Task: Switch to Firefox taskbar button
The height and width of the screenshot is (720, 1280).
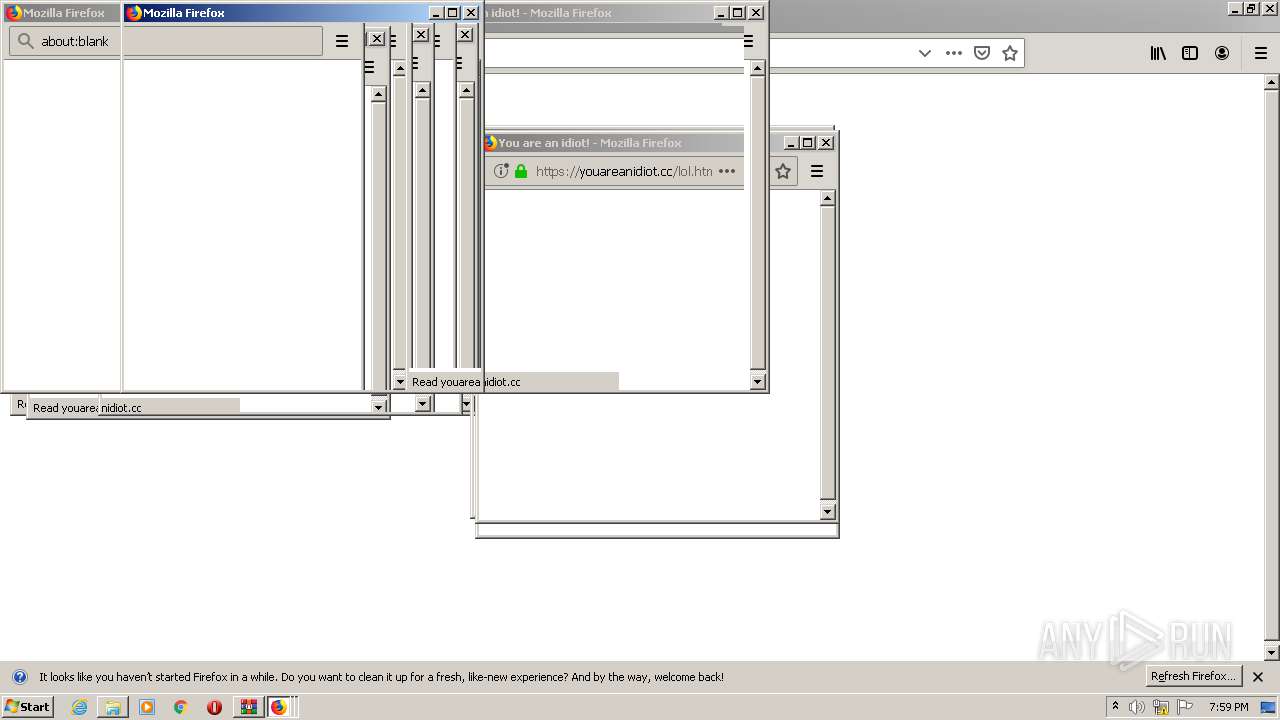Action: pos(279,707)
